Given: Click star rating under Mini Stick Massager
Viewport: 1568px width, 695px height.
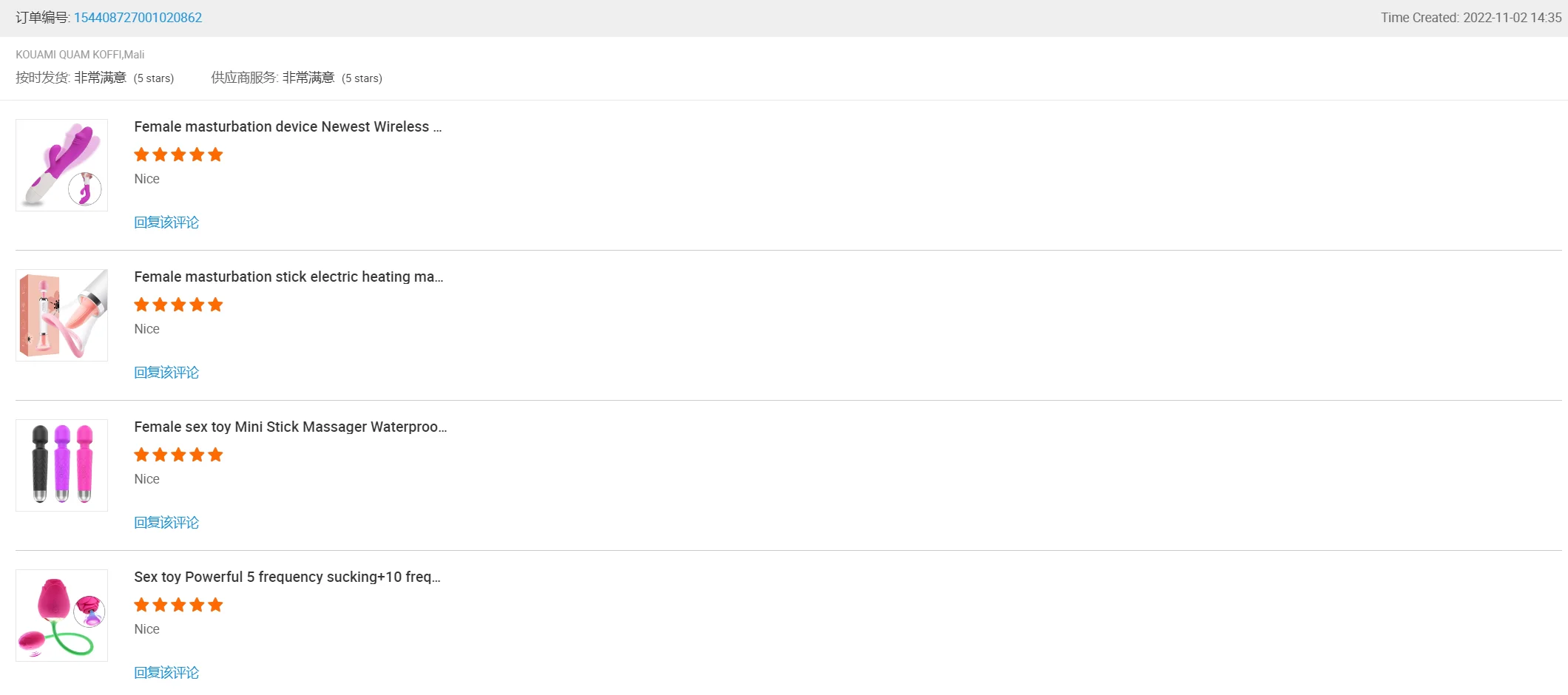Looking at the screenshot, I should [x=178, y=455].
